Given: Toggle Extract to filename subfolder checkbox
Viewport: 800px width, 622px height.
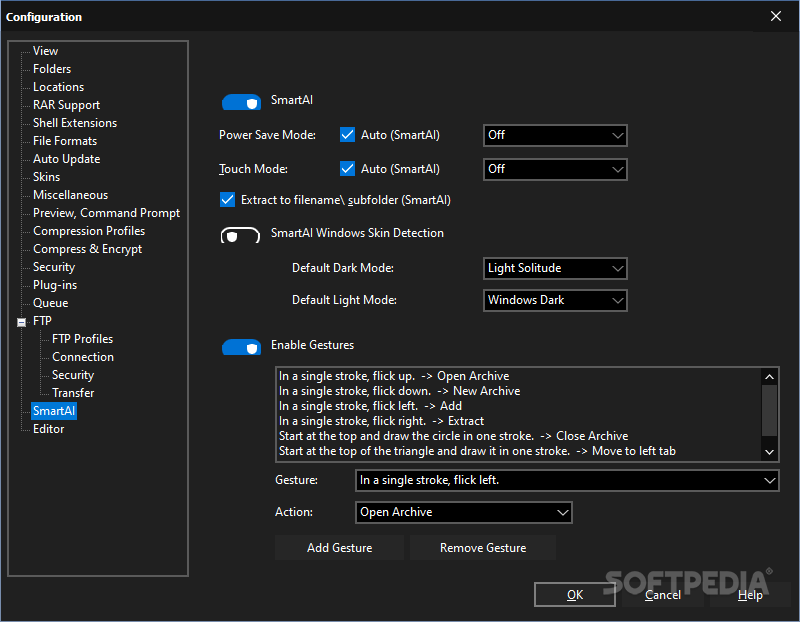Looking at the screenshot, I should 228,200.
